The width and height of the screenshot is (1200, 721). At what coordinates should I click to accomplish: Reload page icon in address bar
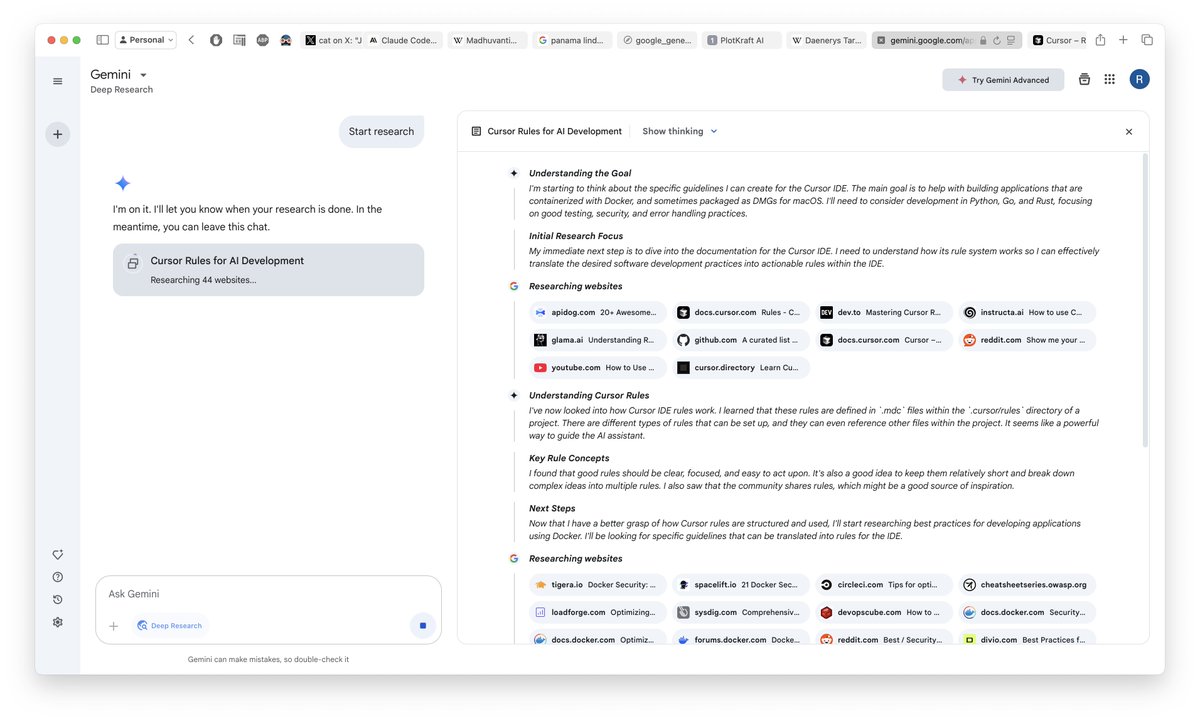point(997,41)
